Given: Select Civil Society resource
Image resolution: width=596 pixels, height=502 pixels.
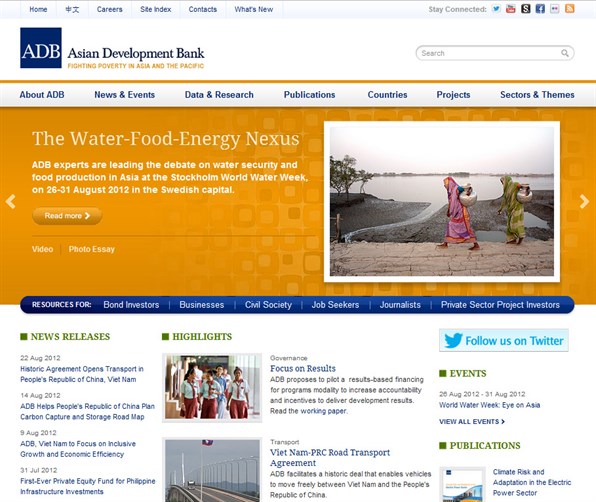Looking at the screenshot, I should [268, 305].
